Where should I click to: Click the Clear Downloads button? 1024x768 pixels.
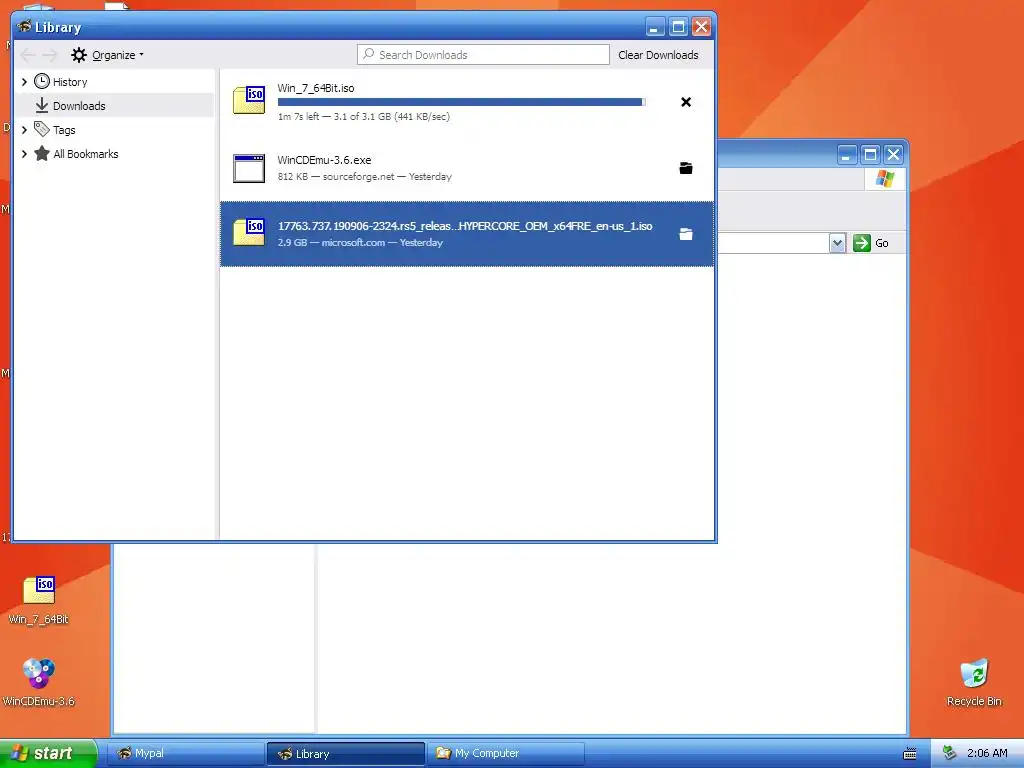658,55
